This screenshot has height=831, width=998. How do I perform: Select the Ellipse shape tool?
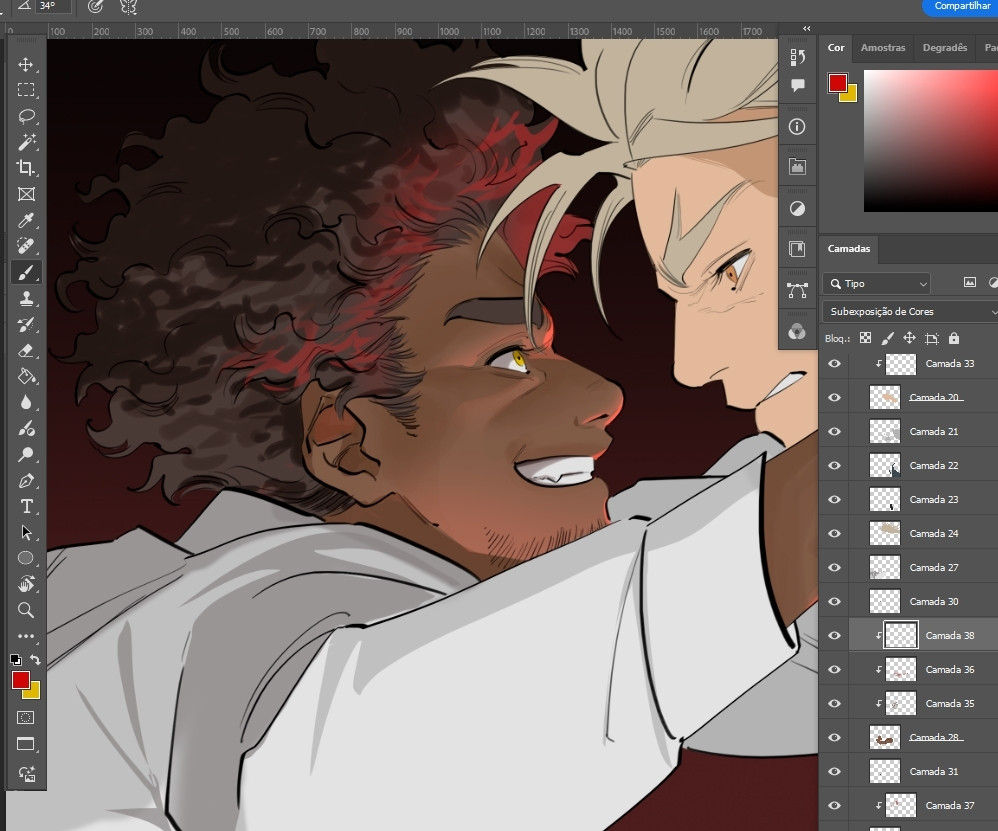[25, 558]
